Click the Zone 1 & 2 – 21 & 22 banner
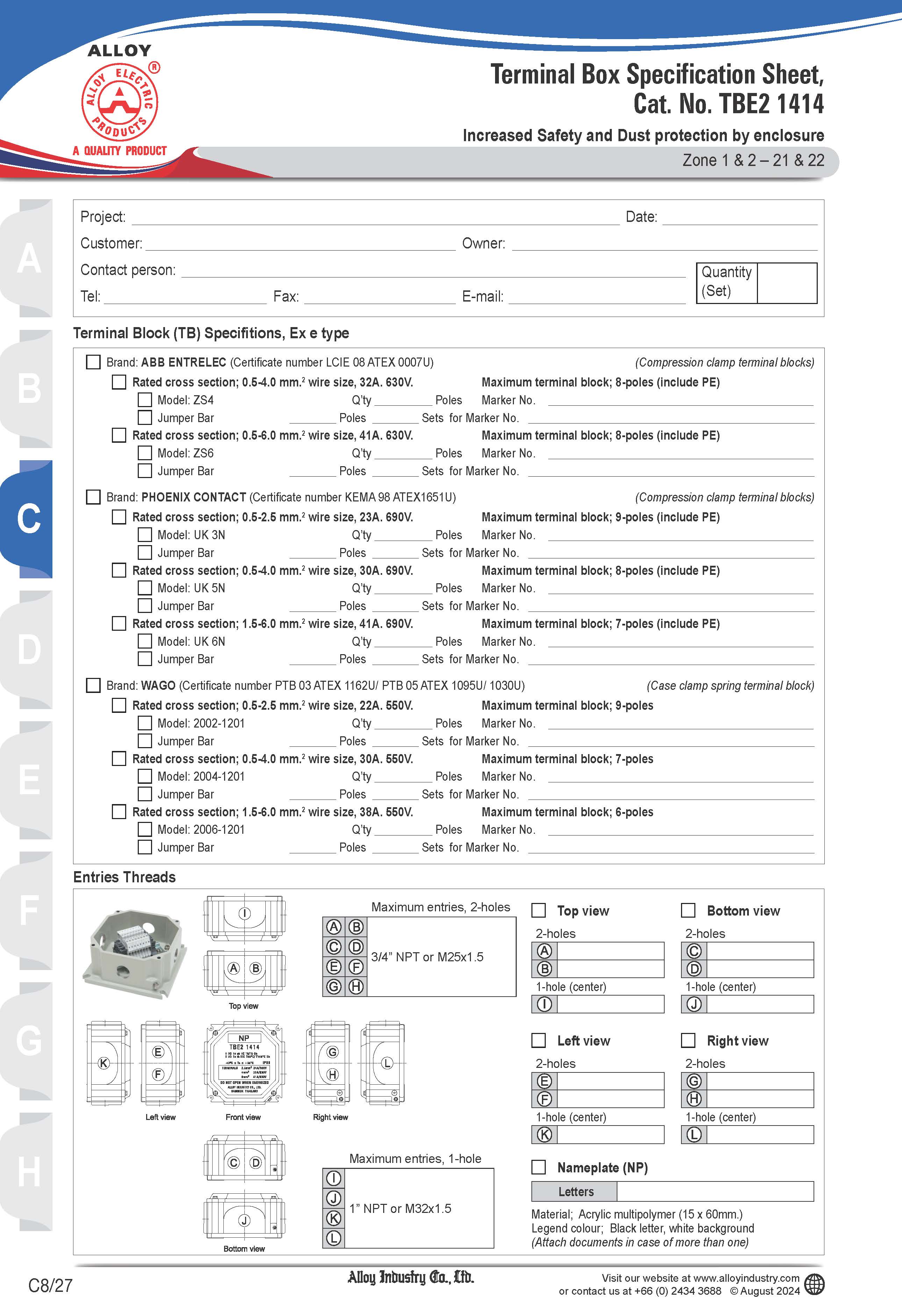The height and width of the screenshot is (1316, 902). (753, 160)
